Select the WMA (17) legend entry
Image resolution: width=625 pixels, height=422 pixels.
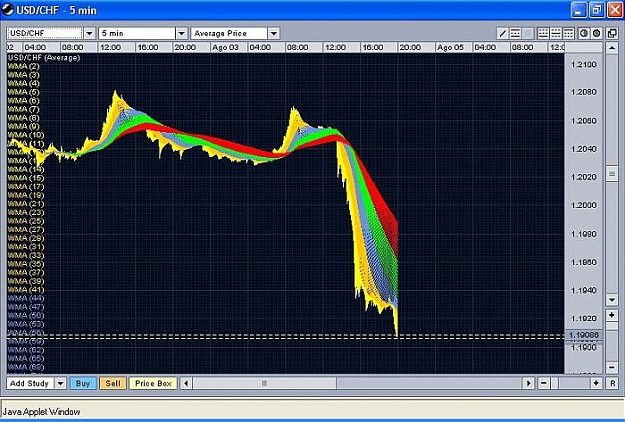[x=26, y=186]
